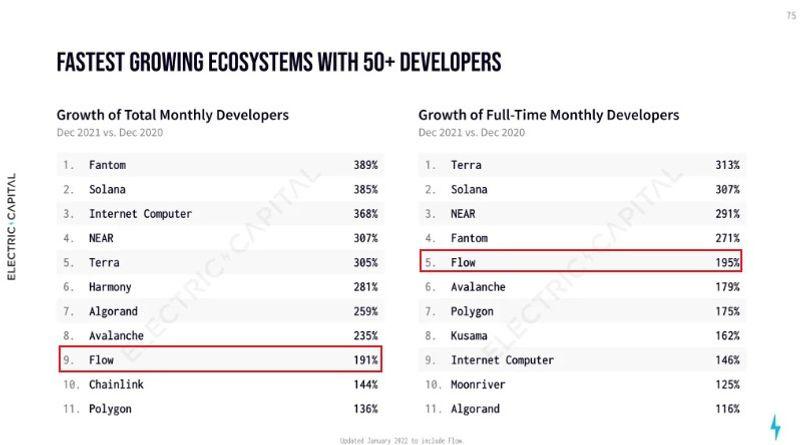The width and height of the screenshot is (800, 445).
Task: Click the Polygon row showing 136%
Action: (x=219, y=409)
